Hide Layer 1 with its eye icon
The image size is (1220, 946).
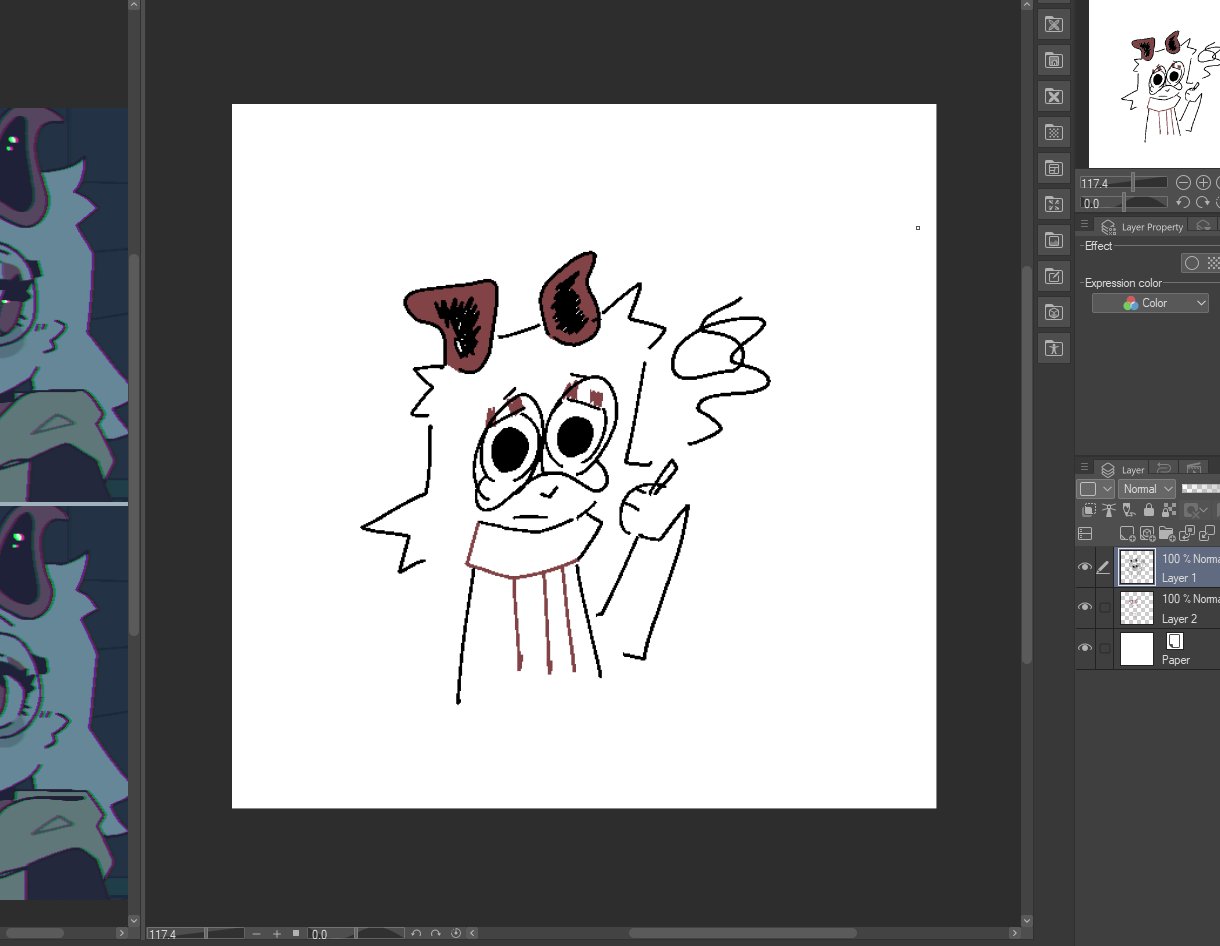click(1084, 567)
